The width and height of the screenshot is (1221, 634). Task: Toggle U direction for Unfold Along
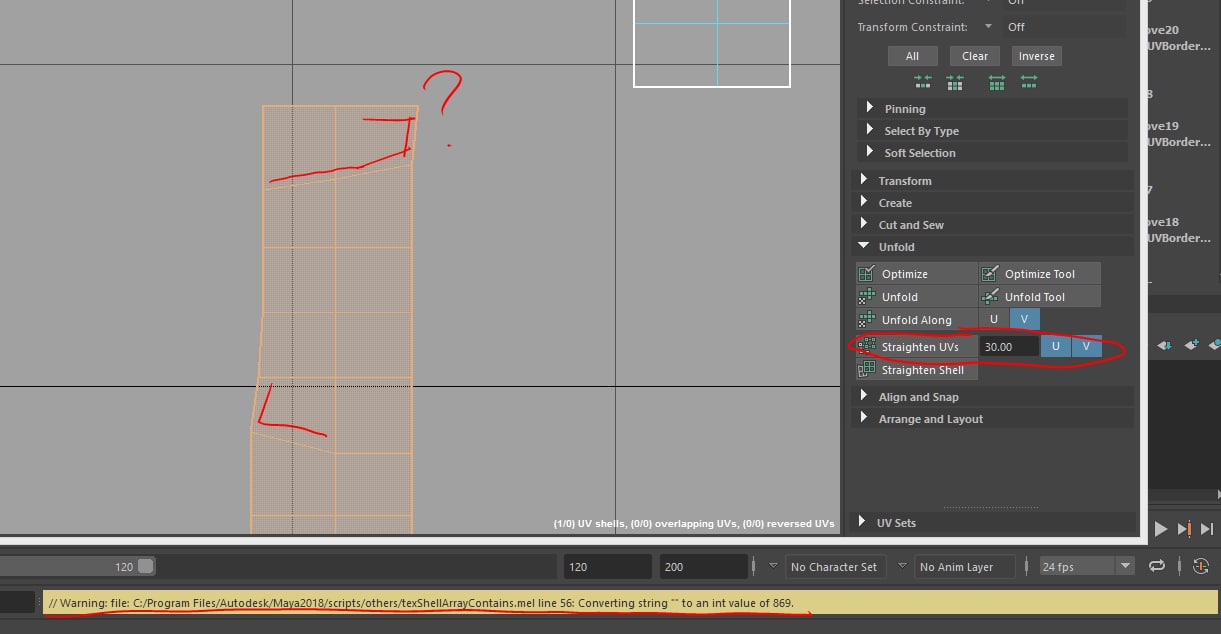point(994,319)
